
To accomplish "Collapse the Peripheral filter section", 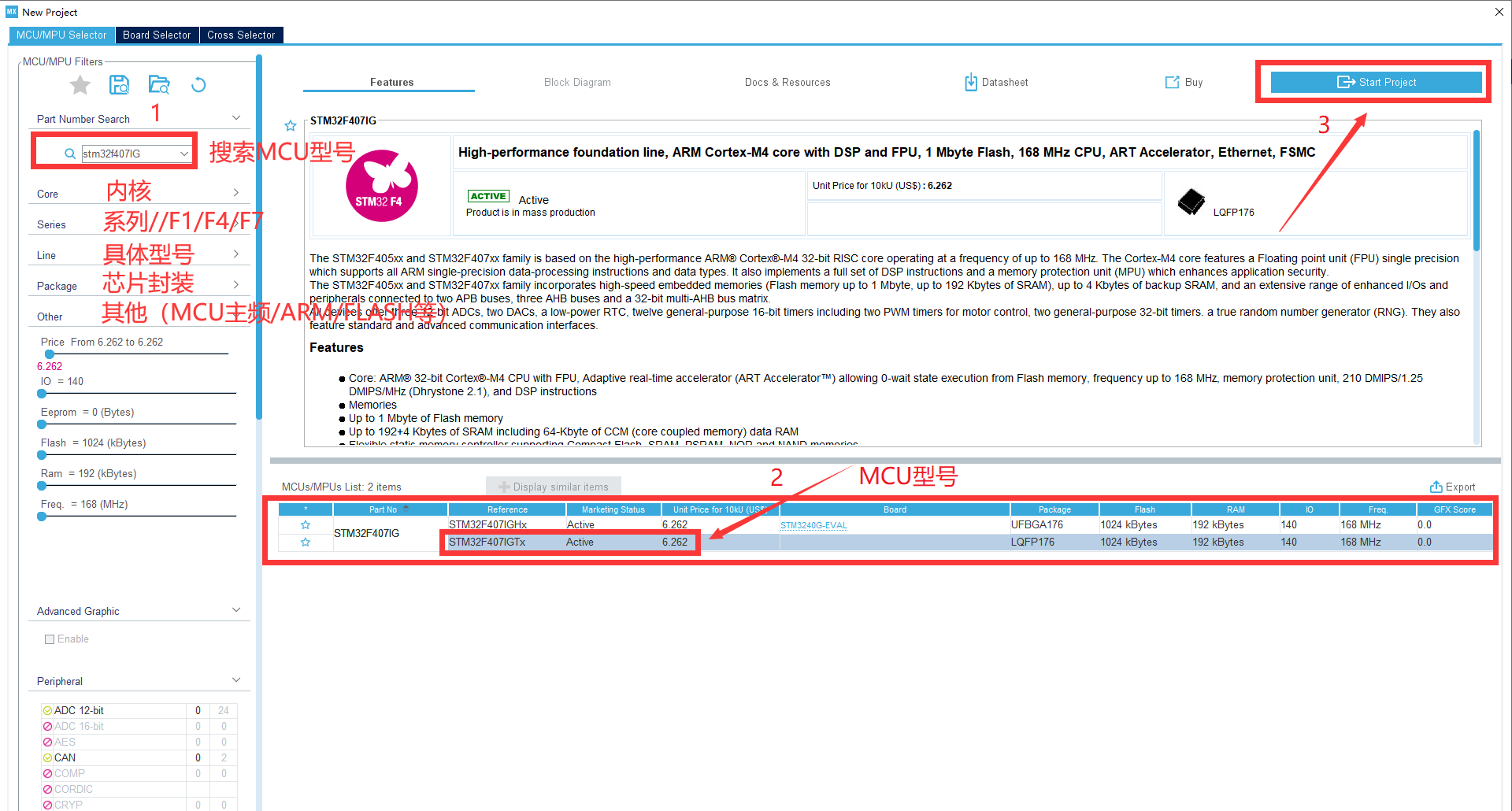I will click(x=236, y=680).
